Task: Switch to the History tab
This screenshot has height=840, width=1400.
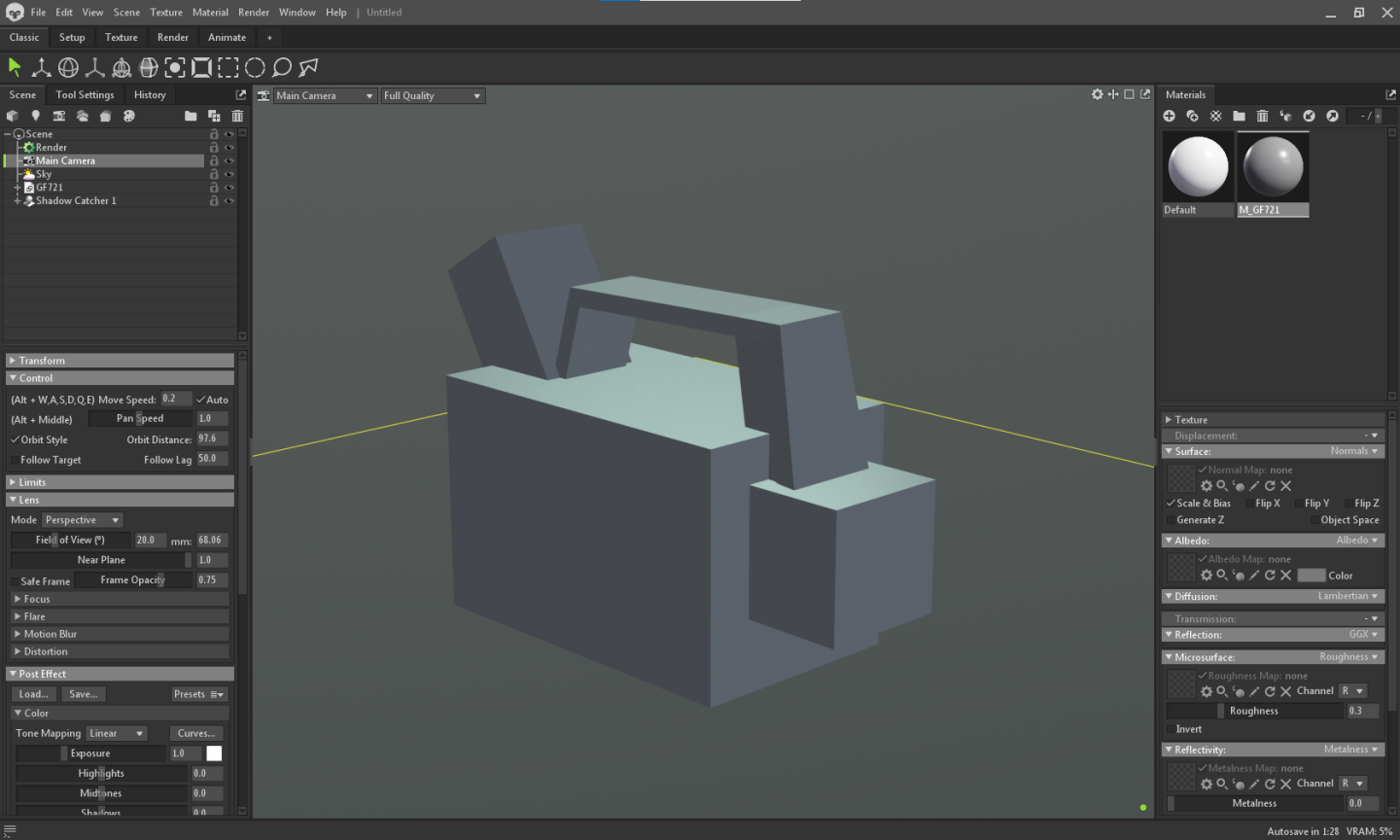Action: (x=150, y=94)
